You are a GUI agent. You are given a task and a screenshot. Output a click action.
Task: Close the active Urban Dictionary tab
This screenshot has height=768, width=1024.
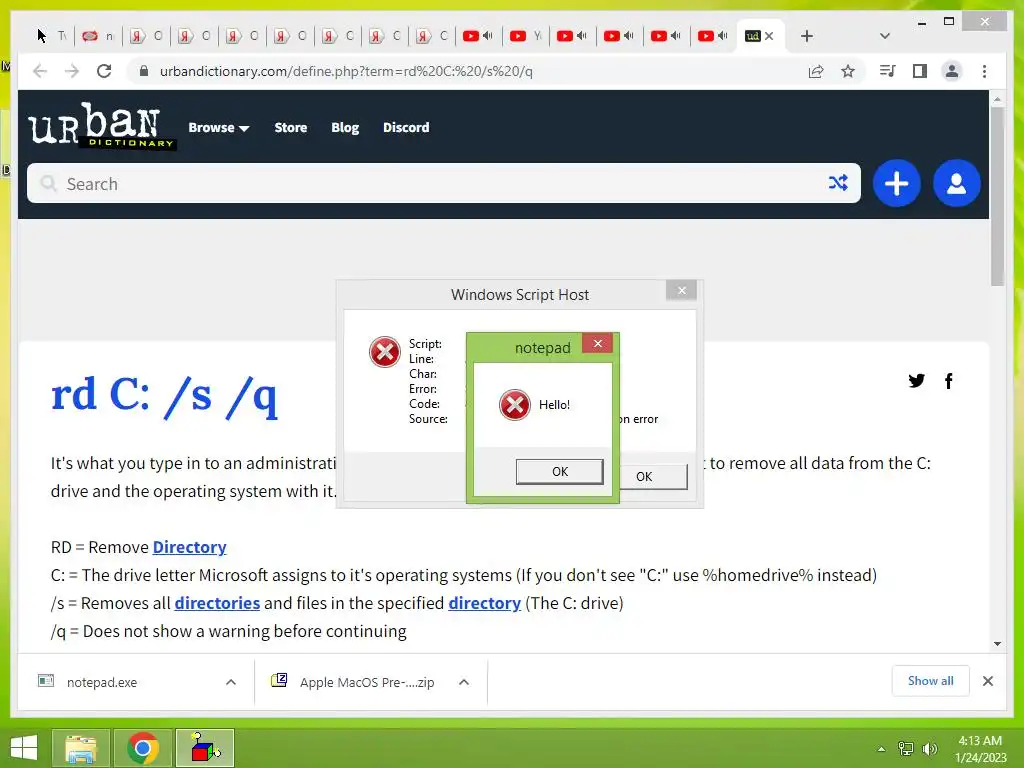coord(769,36)
